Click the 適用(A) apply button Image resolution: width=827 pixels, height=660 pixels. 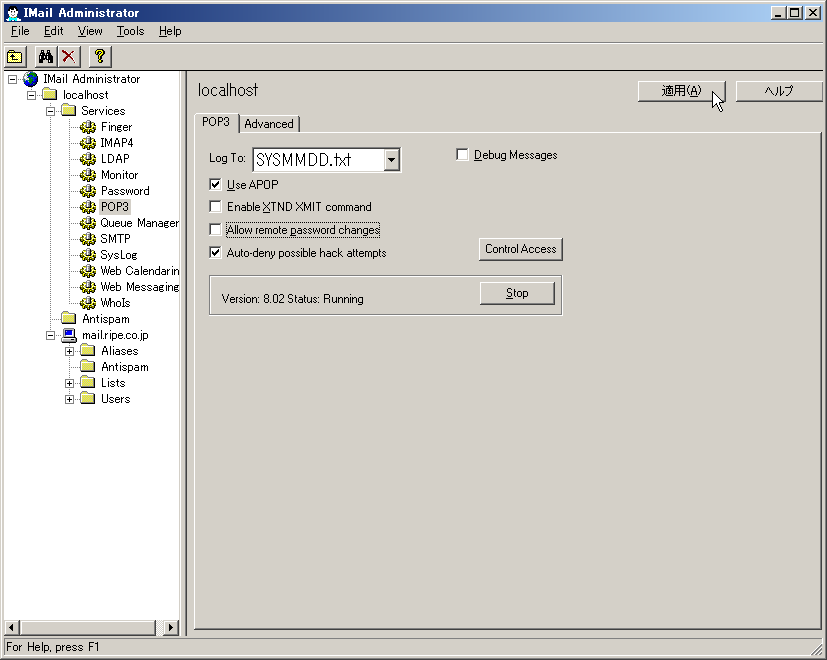tap(681, 91)
